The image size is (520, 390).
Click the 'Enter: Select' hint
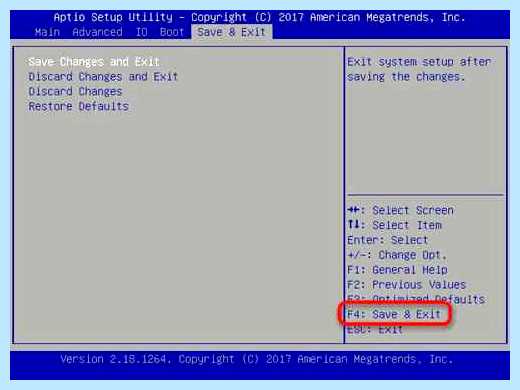tap(388, 240)
